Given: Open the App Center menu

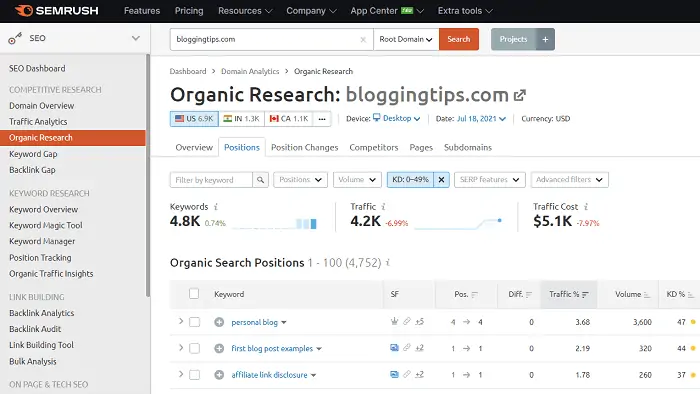Looking at the screenshot, I should pyautogui.click(x=387, y=11).
